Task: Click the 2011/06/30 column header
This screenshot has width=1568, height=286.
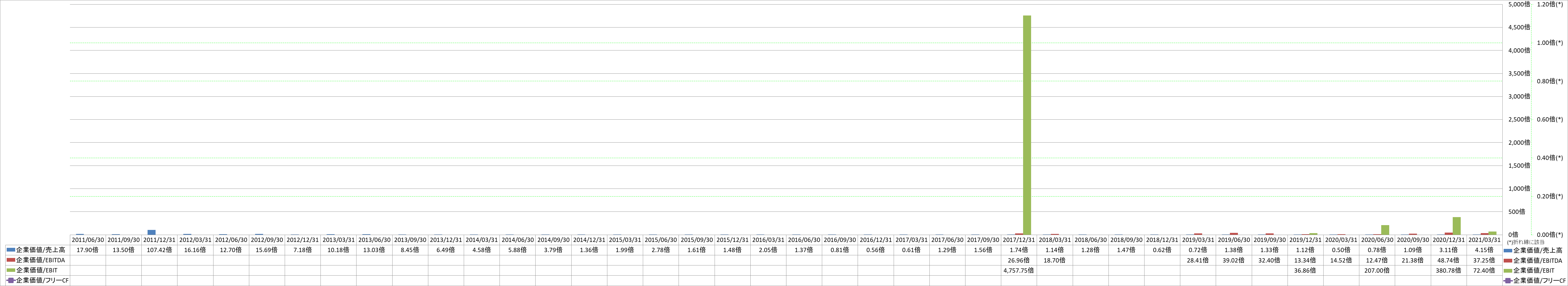Action: [x=88, y=240]
